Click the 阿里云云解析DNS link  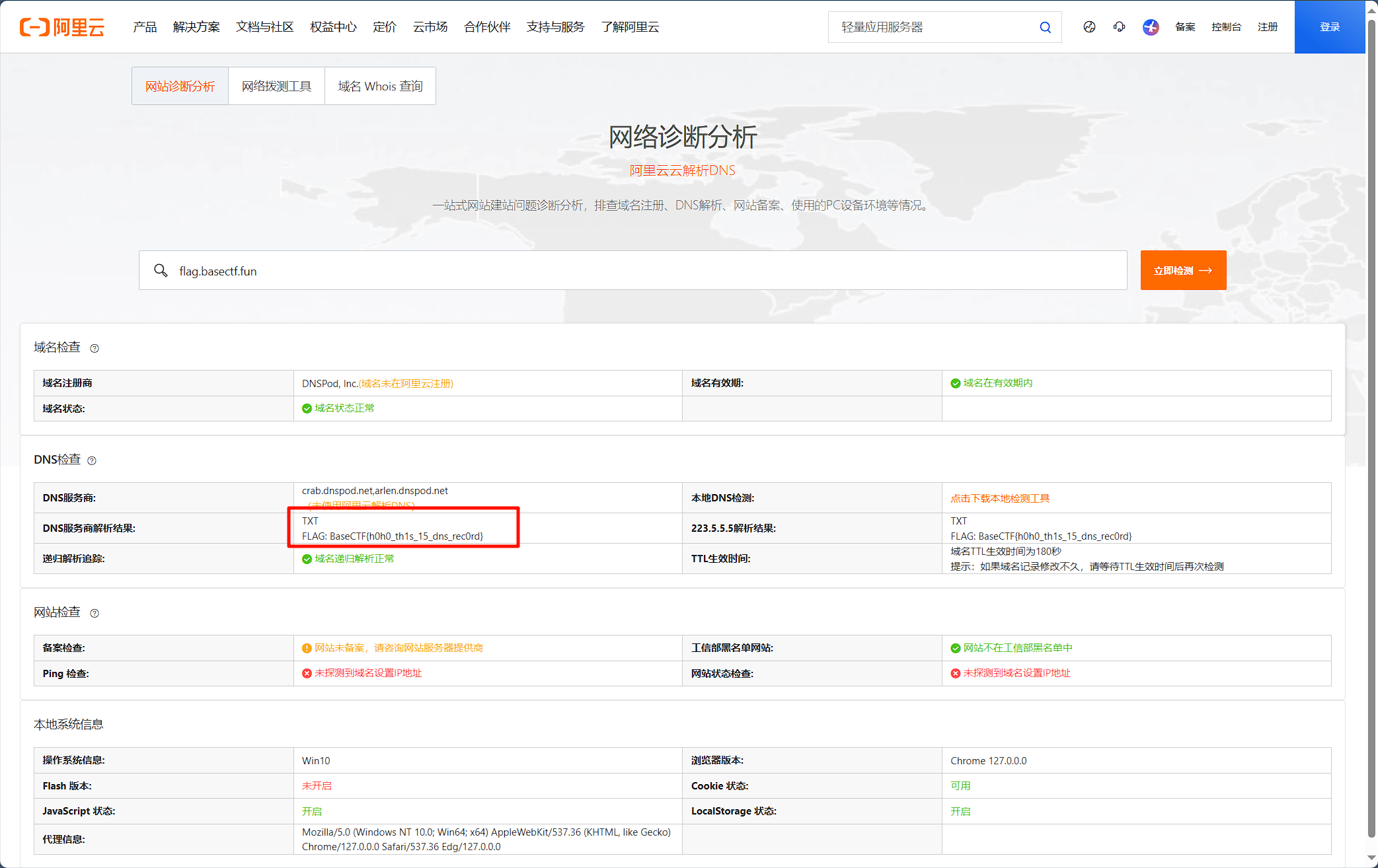tap(682, 170)
